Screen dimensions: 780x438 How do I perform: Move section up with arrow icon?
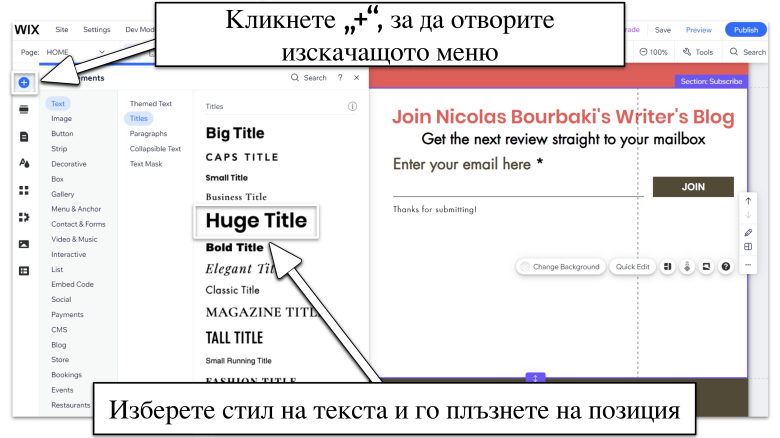coord(748,201)
